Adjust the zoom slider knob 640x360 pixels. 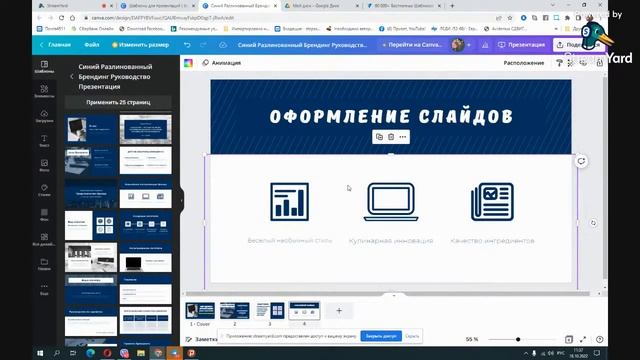518,339
